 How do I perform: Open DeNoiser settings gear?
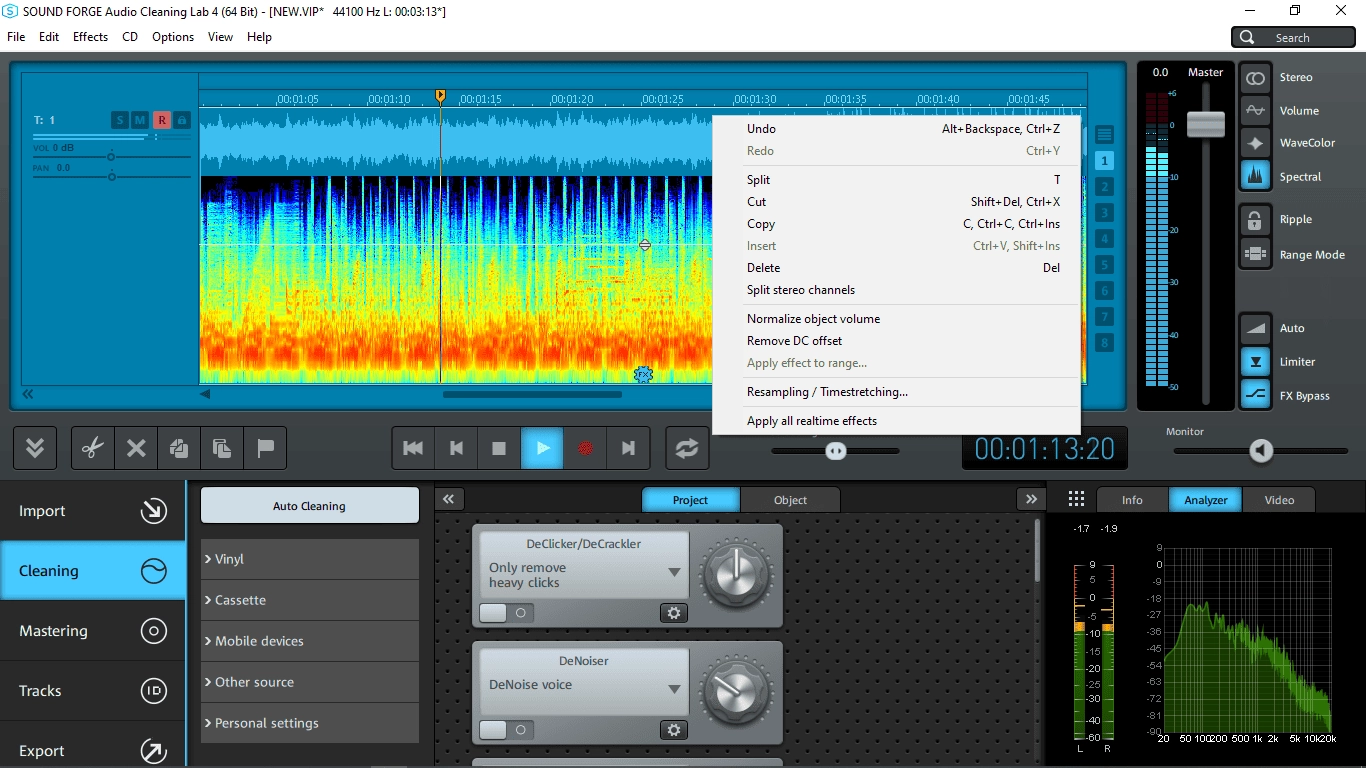tap(674, 730)
